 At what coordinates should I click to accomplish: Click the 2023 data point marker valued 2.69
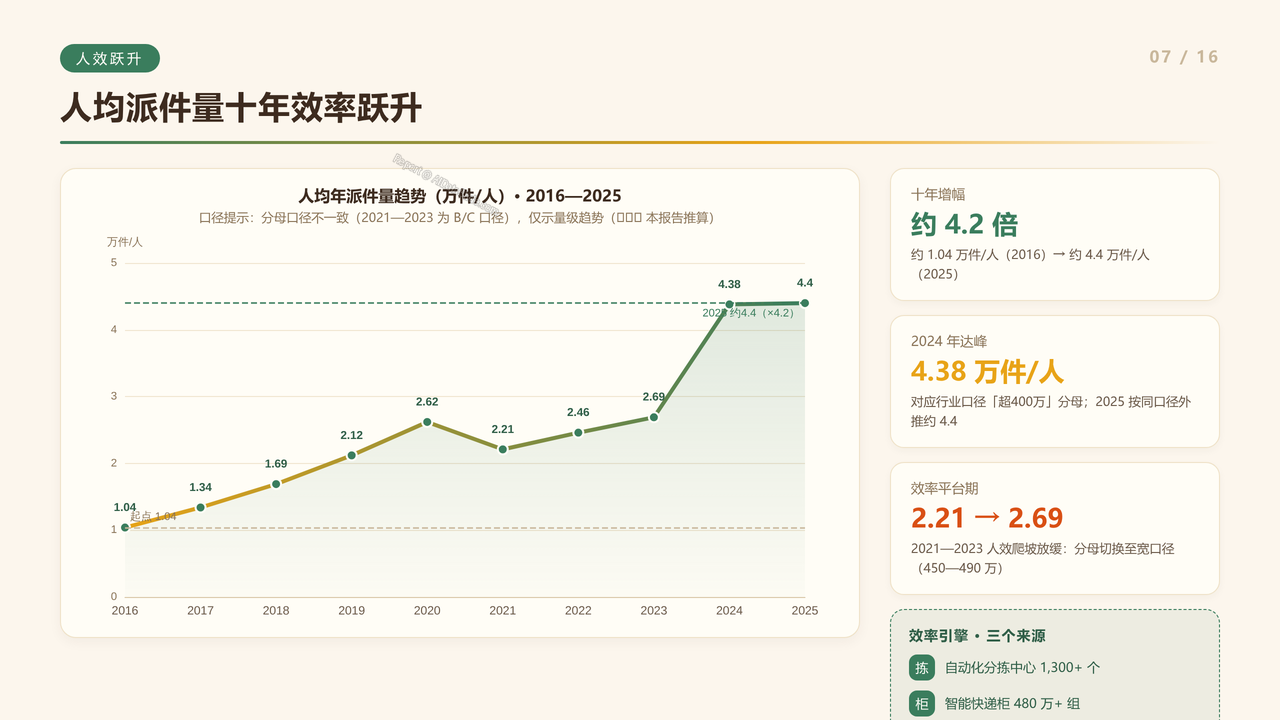tap(654, 417)
